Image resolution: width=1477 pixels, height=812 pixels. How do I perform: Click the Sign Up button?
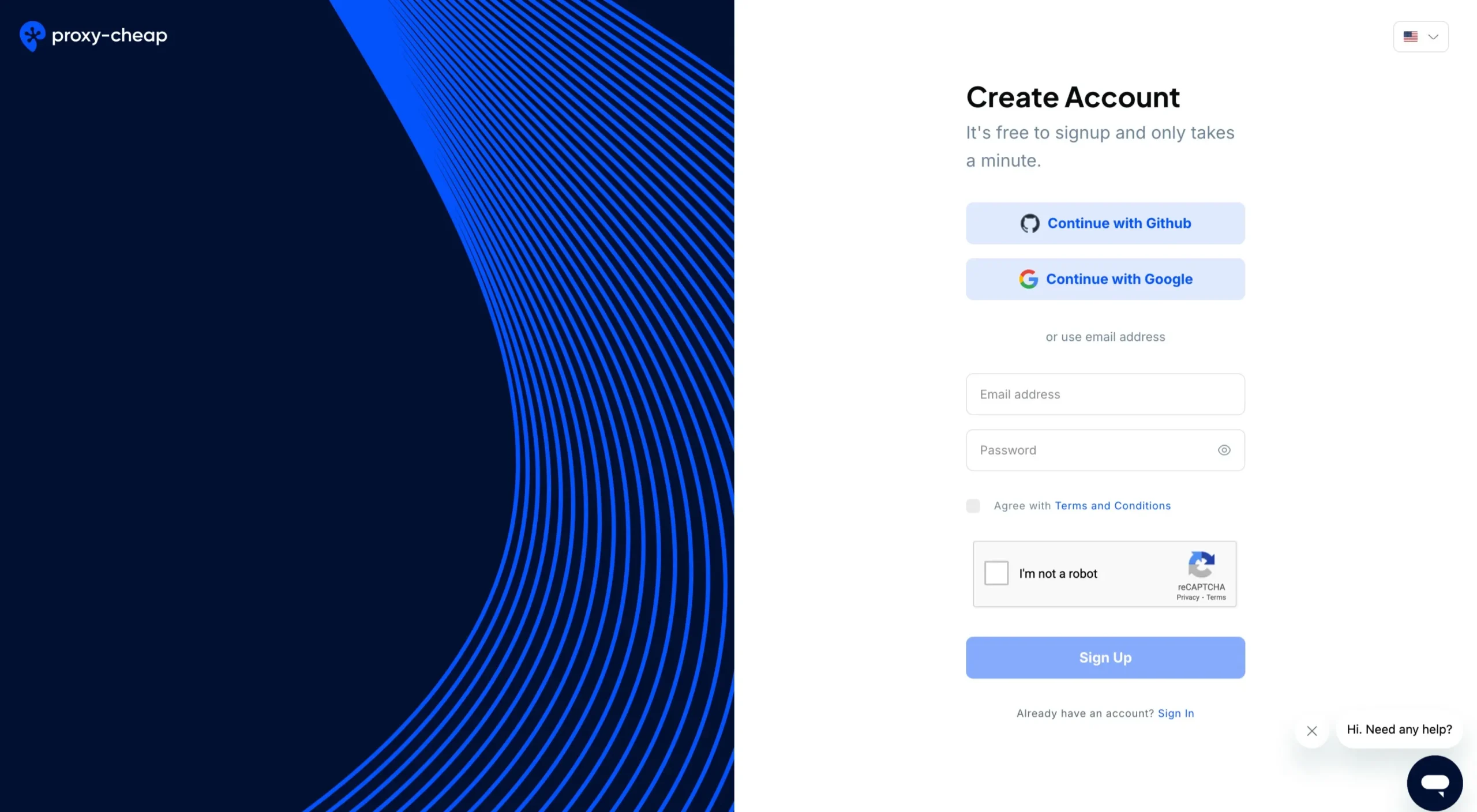click(x=1105, y=657)
